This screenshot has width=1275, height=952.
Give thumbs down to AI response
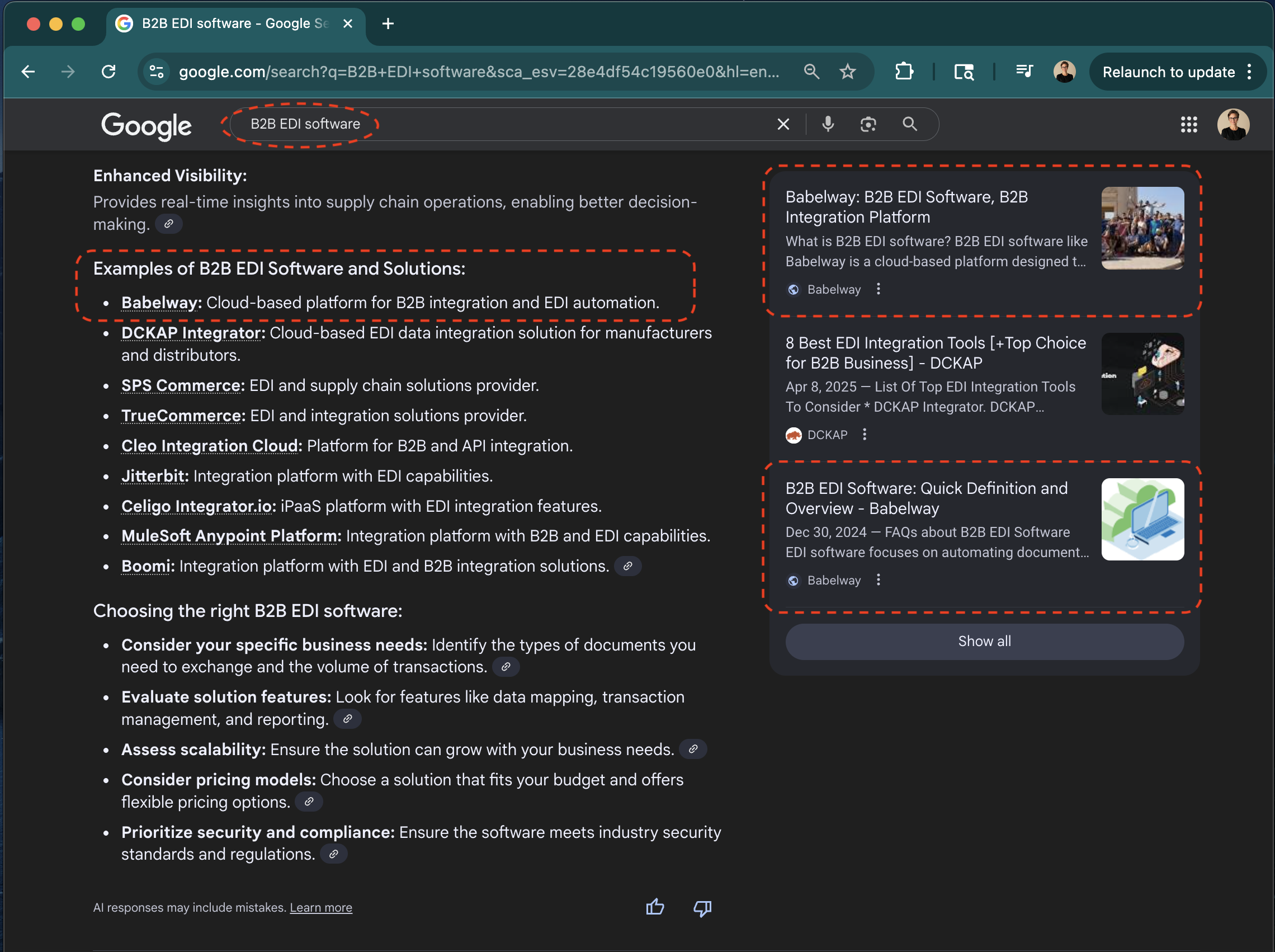click(x=702, y=908)
